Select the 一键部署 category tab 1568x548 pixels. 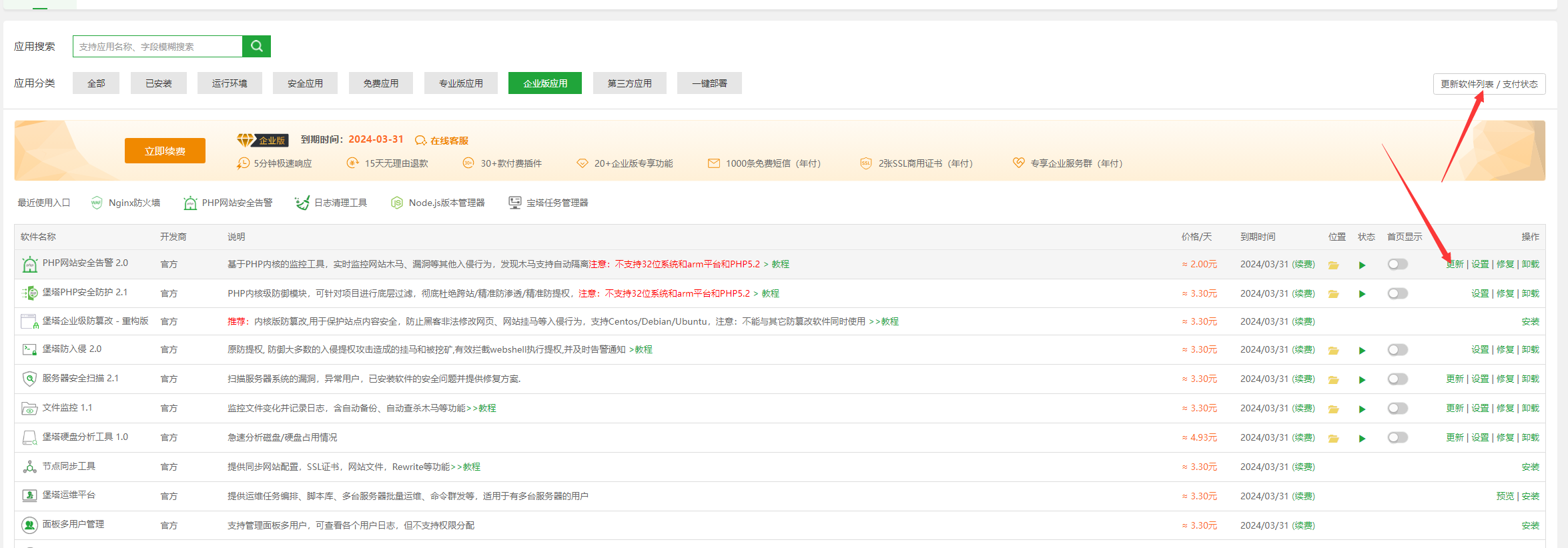[709, 83]
